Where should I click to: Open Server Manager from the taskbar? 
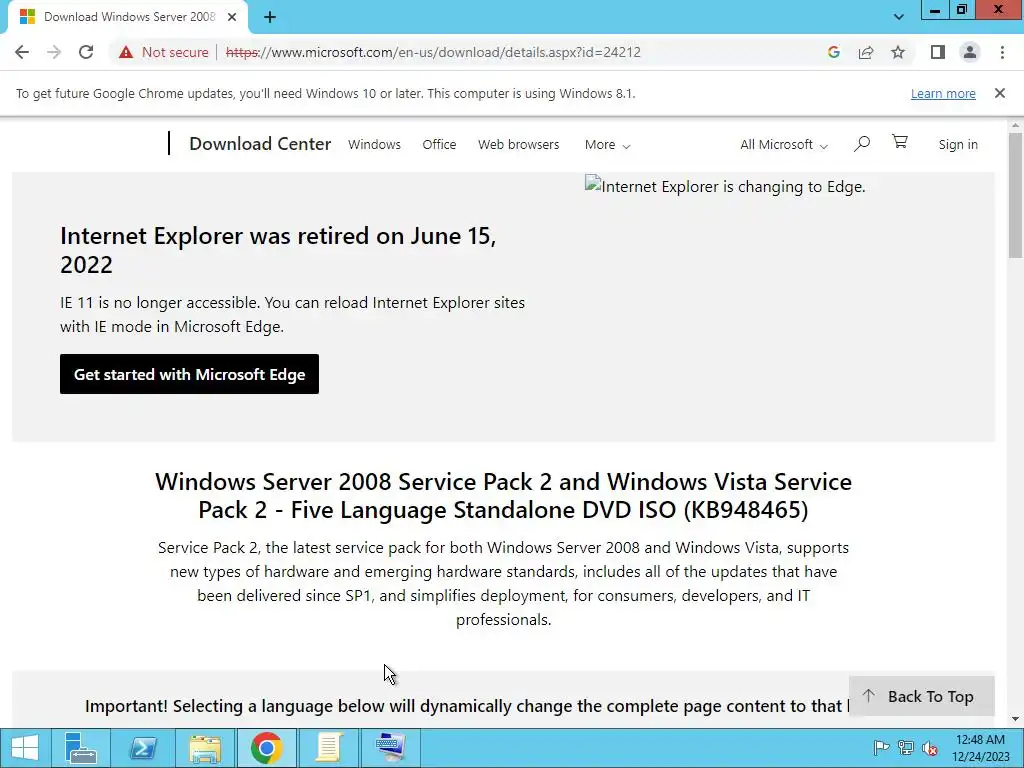coord(81,748)
